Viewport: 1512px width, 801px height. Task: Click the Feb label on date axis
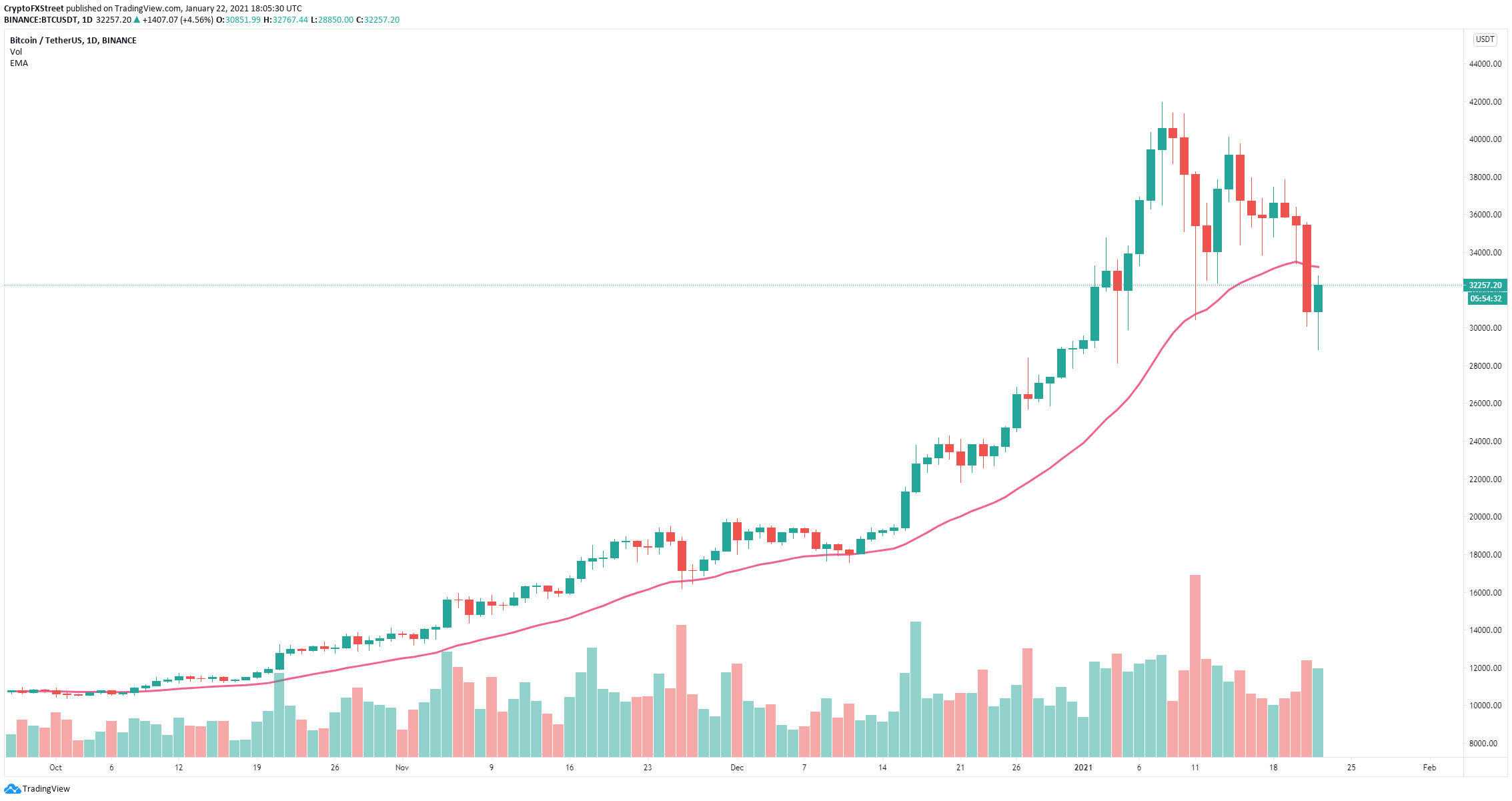pos(1429,768)
